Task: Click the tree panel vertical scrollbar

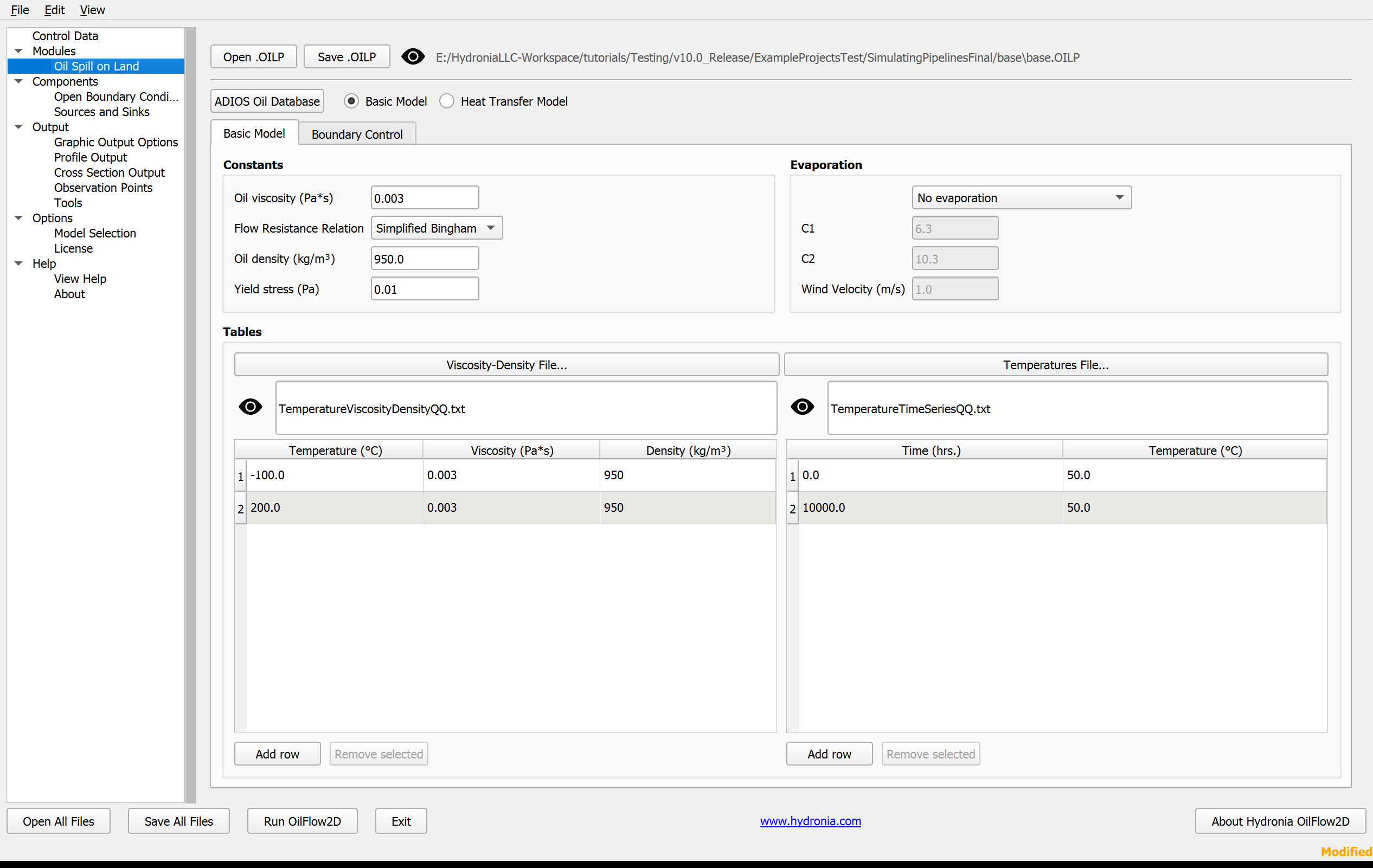Action: (x=190, y=414)
